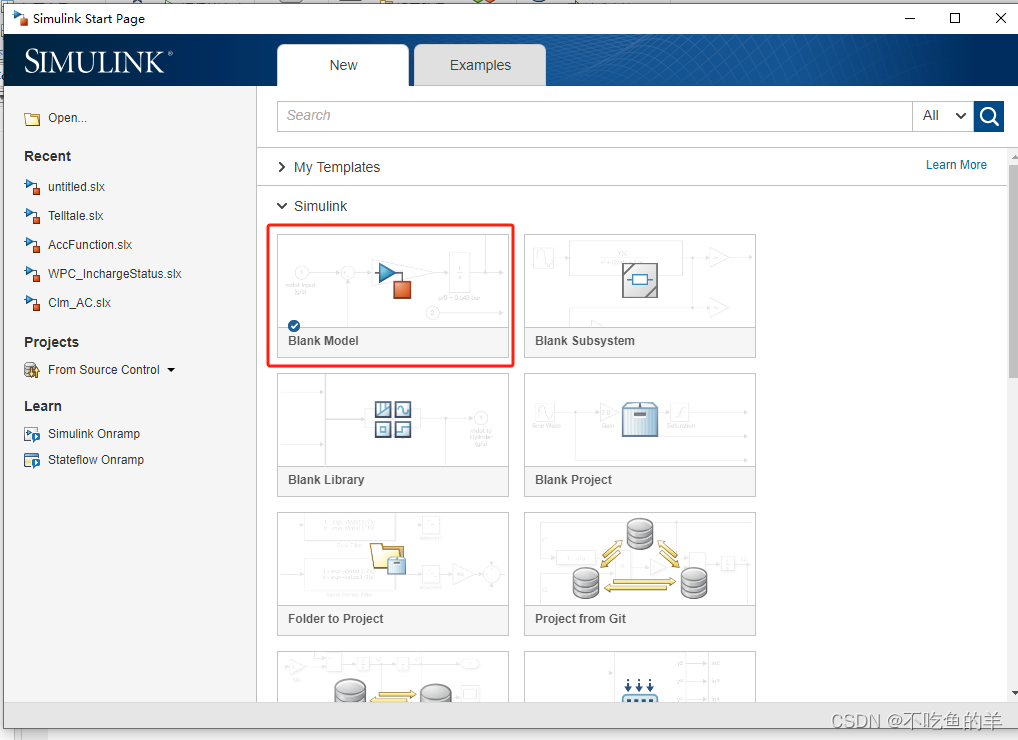The image size is (1018, 740).
Task: Open recent file AccFunction.slx
Action: pos(90,245)
